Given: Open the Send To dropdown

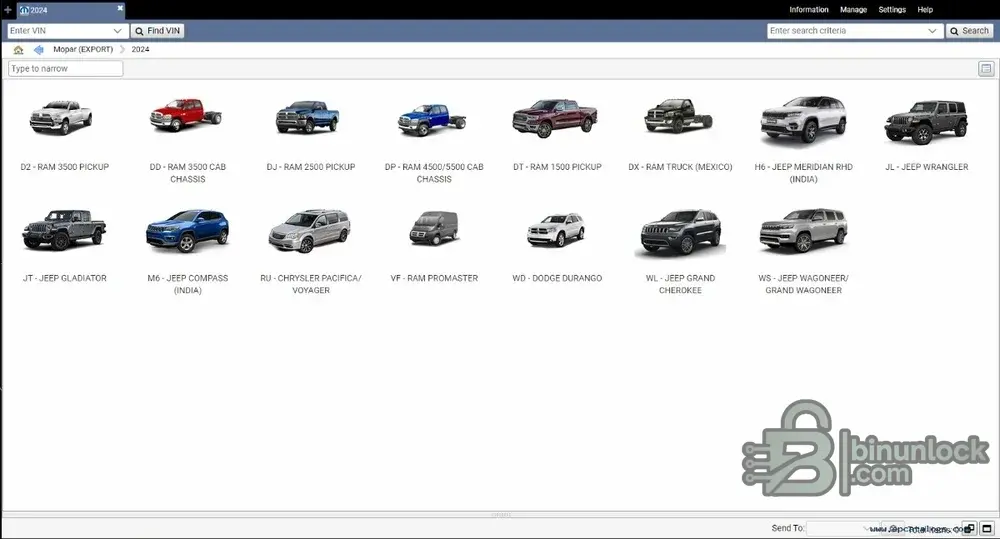Looking at the screenshot, I should 842,528.
